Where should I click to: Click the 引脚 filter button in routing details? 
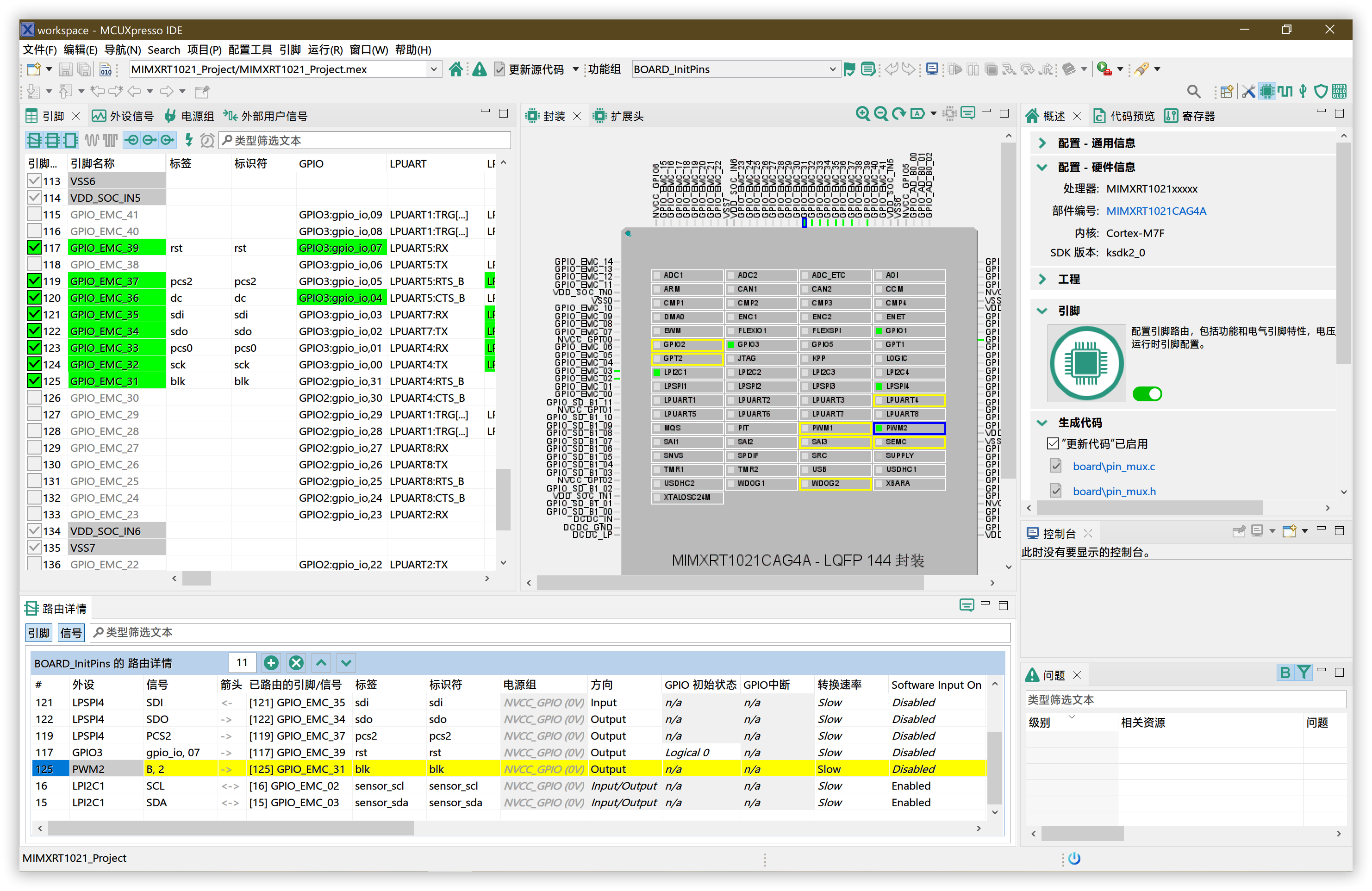click(x=38, y=633)
